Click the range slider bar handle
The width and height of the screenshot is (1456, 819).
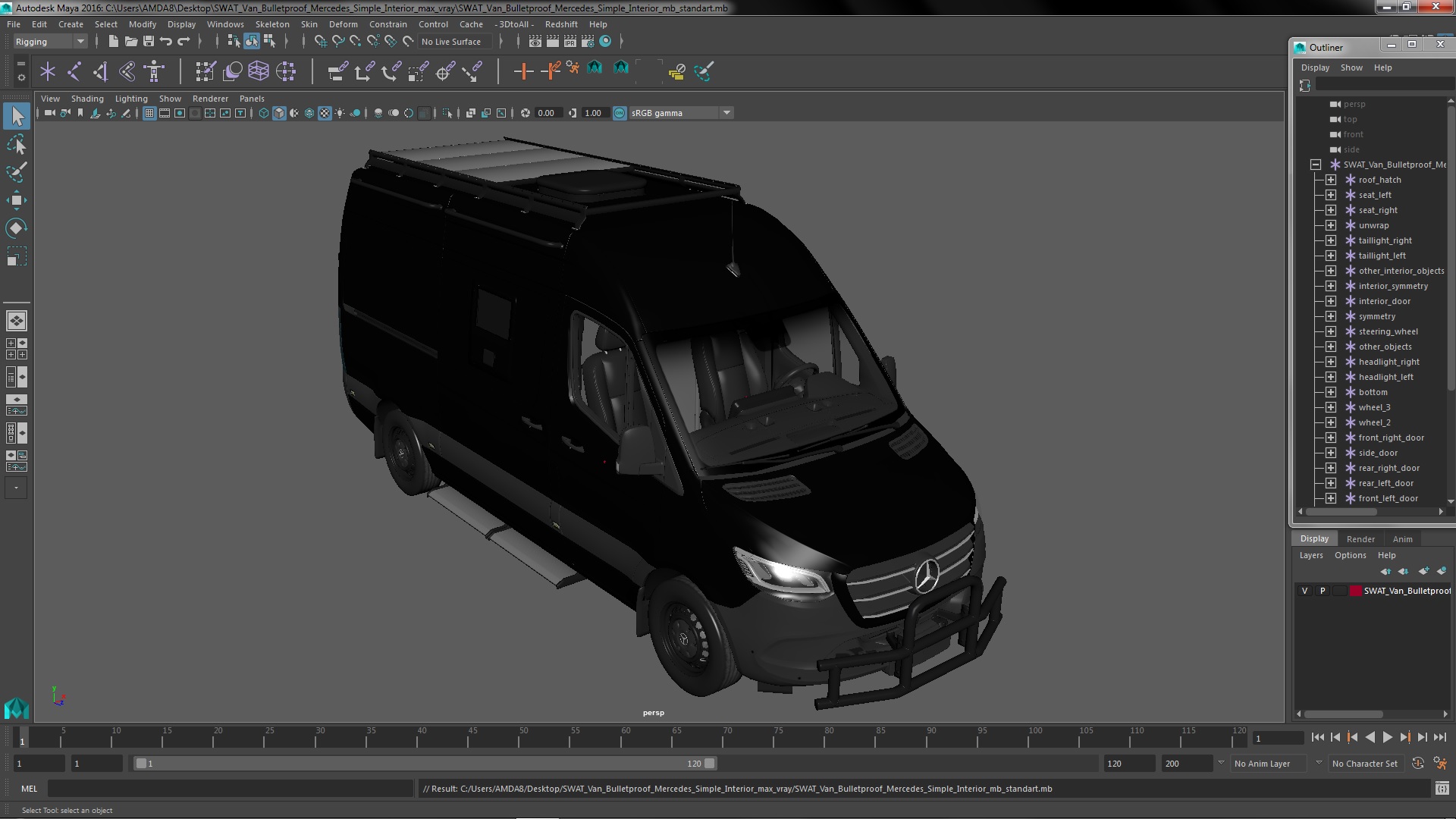425,764
